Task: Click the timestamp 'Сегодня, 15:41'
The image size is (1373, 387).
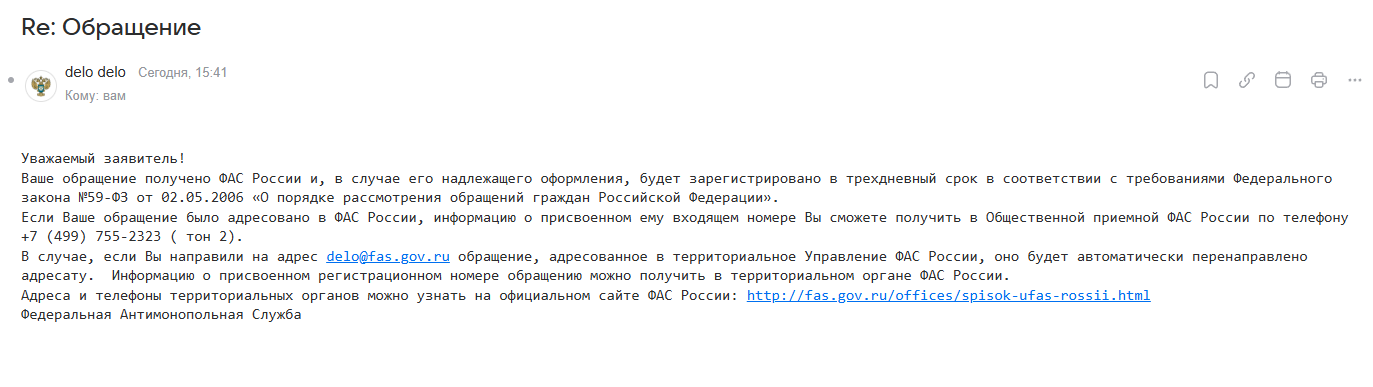Action: tap(182, 73)
